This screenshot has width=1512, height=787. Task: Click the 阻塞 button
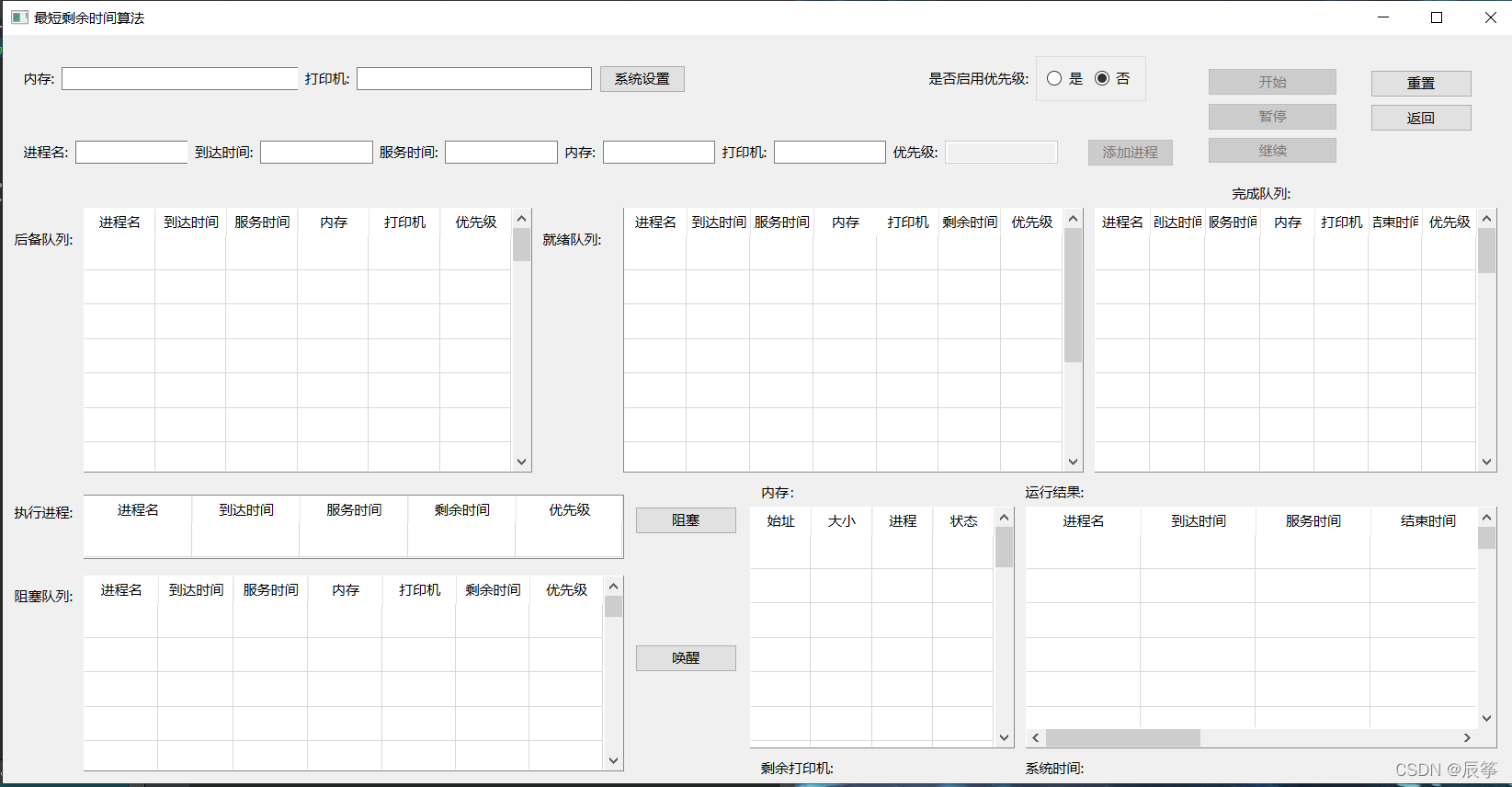pos(686,520)
